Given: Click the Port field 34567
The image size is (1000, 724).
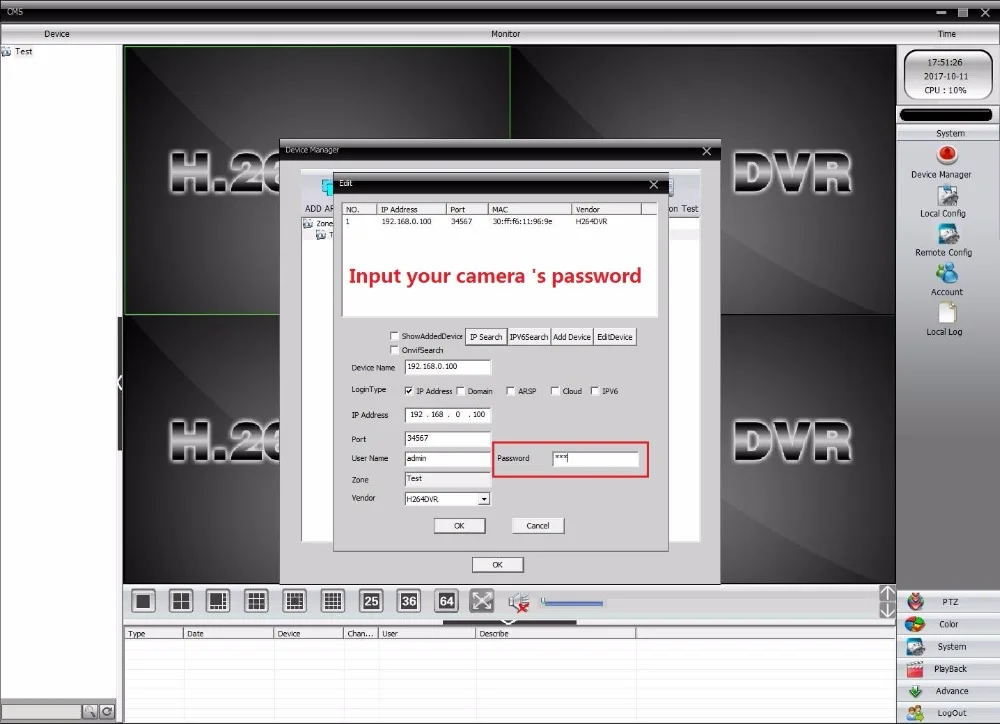Looking at the screenshot, I should pos(448,439).
